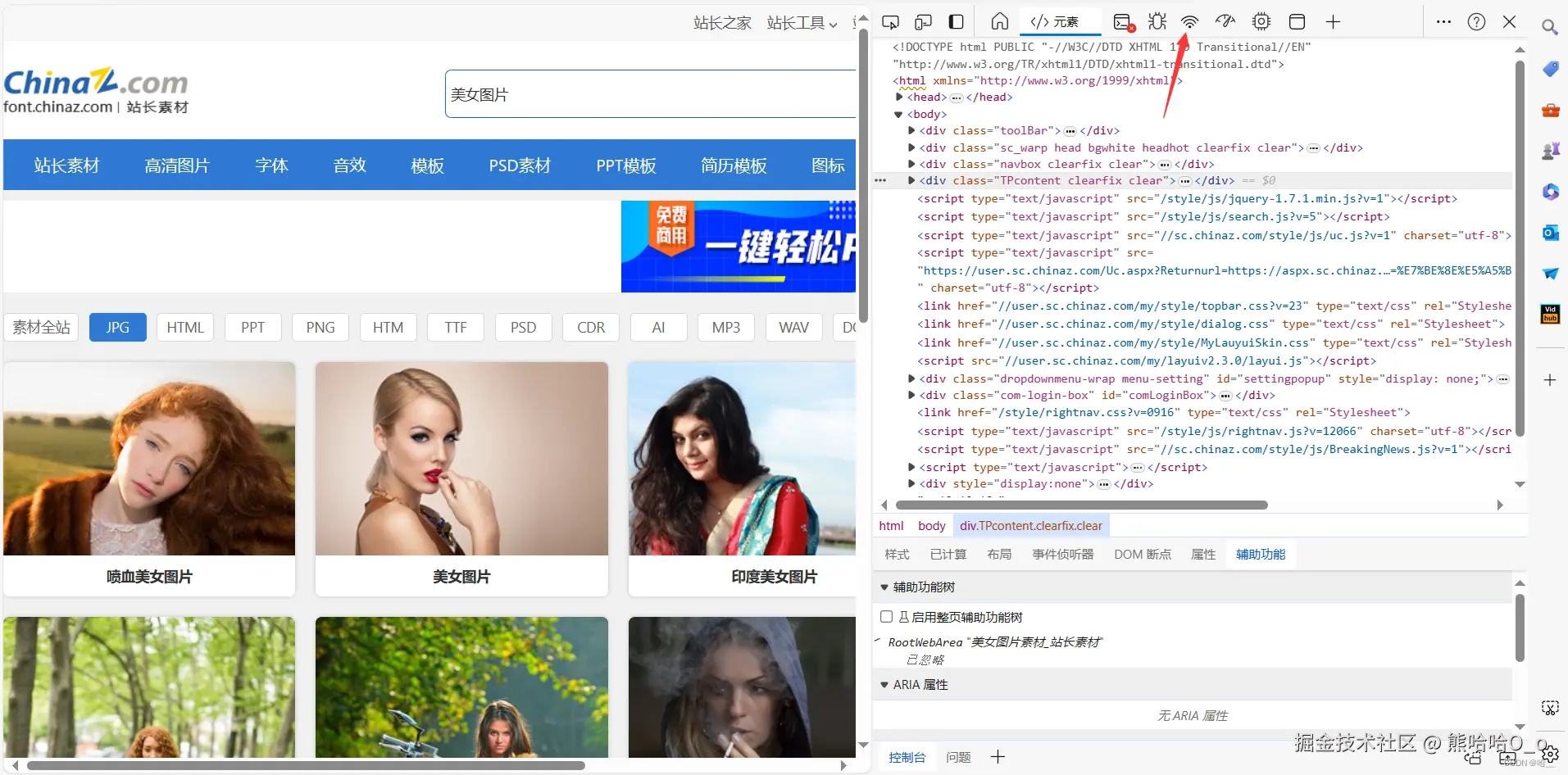Click the webpage horizontal scrollbar at bottom
Screen dimensions: 1568x775
point(307,766)
